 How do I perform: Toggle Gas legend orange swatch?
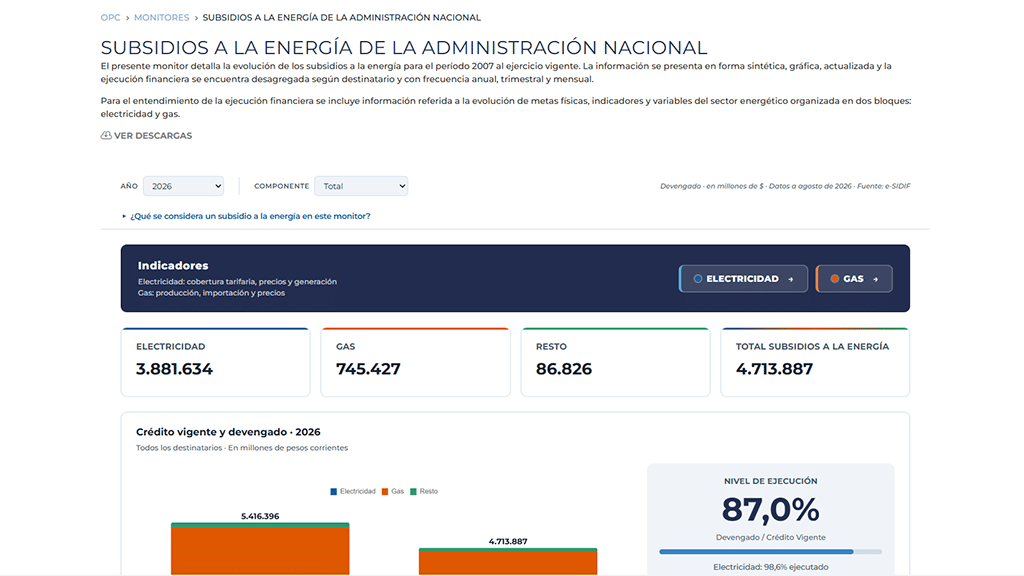pyautogui.click(x=385, y=492)
